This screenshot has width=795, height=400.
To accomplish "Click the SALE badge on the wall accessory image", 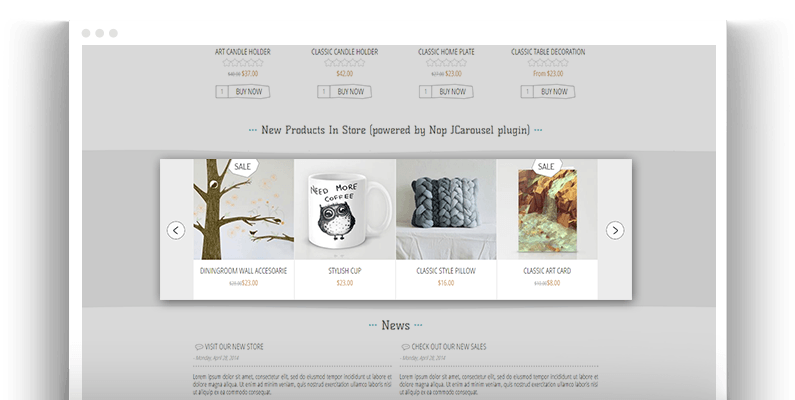I will (x=242, y=167).
